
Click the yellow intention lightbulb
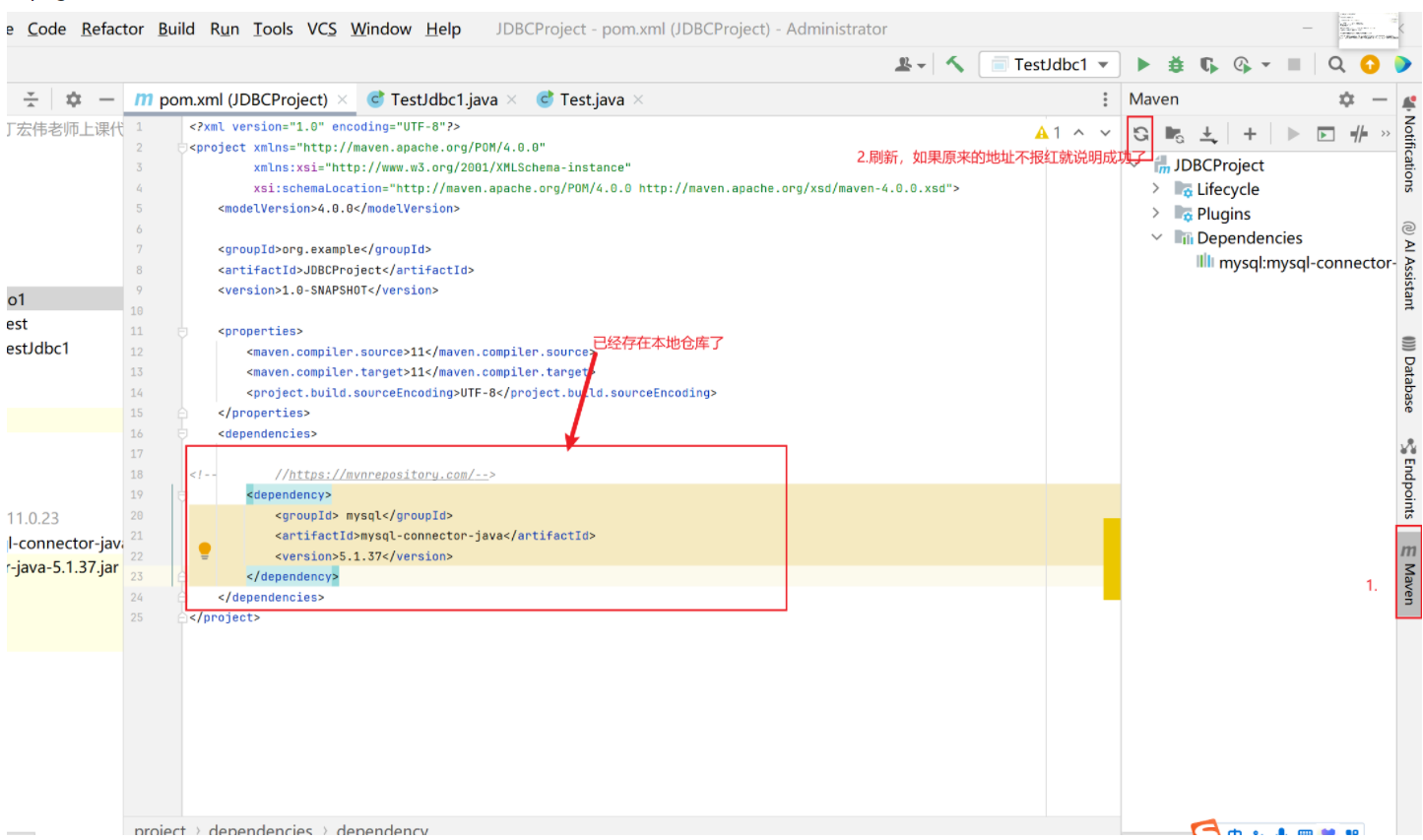205,550
